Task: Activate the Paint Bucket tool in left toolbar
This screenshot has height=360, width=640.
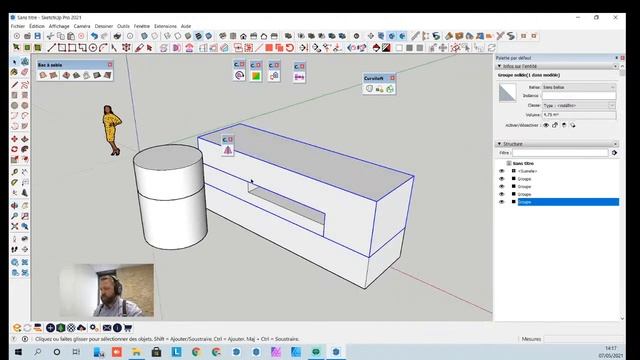Action: tap(15, 72)
